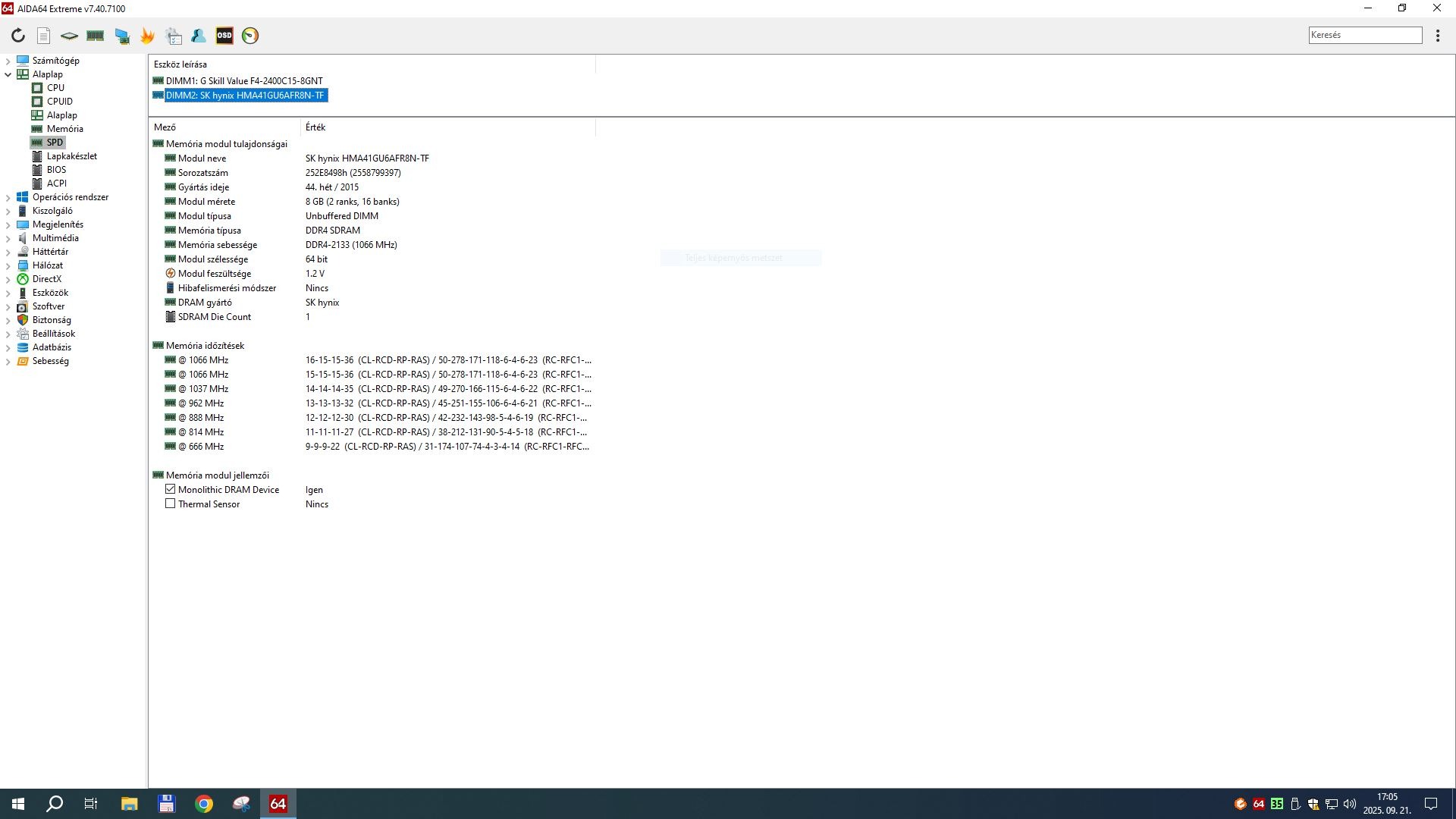Click the Refresh toolbar icon

point(18,36)
